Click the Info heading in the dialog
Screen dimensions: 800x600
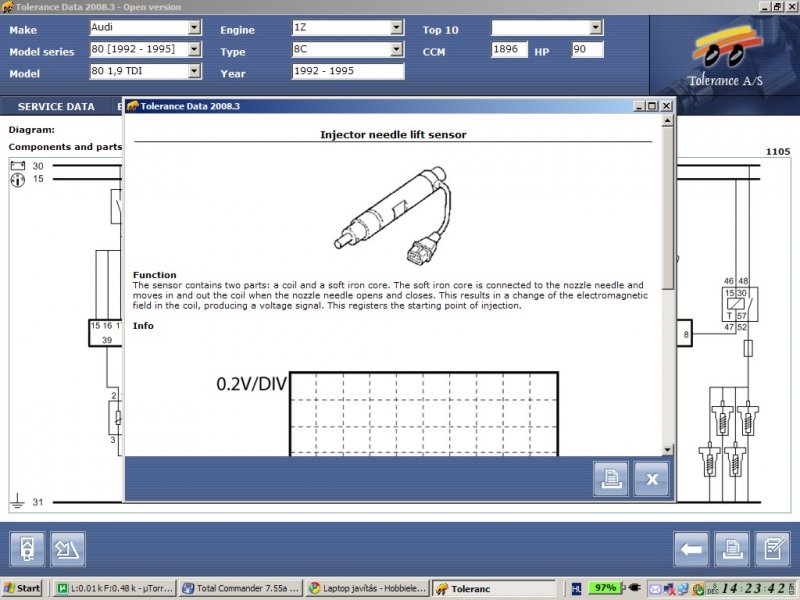143,326
